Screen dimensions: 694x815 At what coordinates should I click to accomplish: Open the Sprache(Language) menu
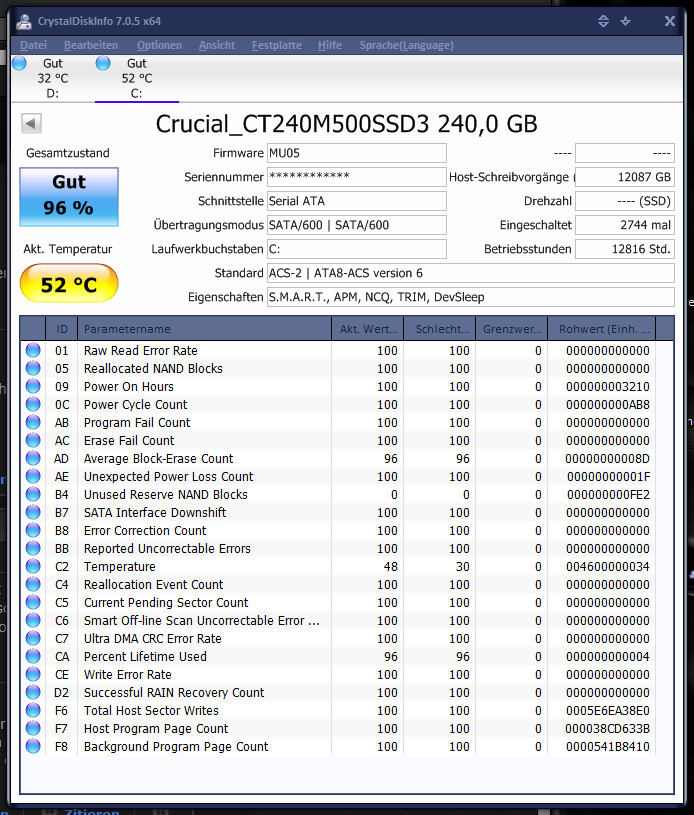coord(407,45)
